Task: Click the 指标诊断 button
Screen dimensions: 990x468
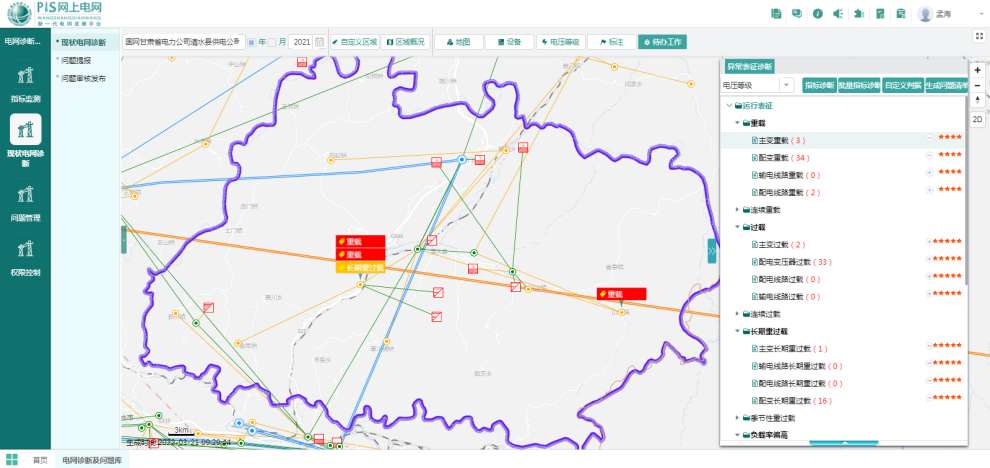Action: [817, 86]
